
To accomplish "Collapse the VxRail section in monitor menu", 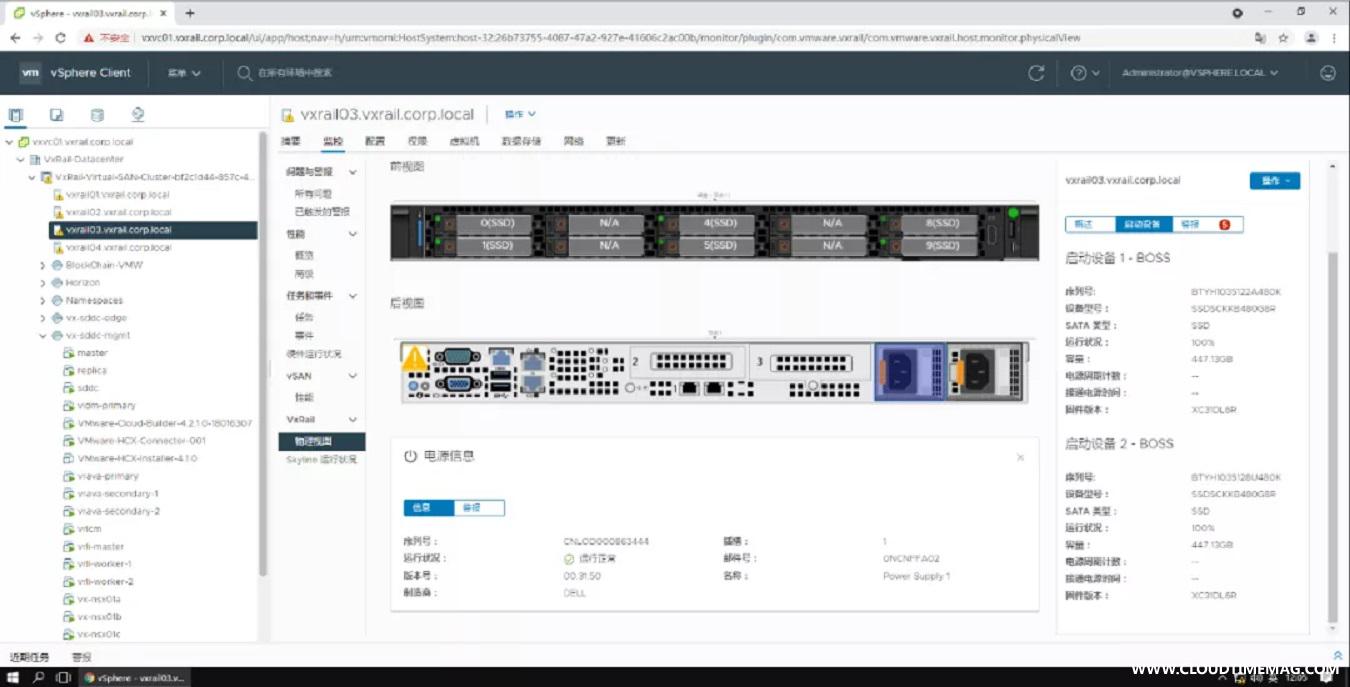I will (352, 420).
